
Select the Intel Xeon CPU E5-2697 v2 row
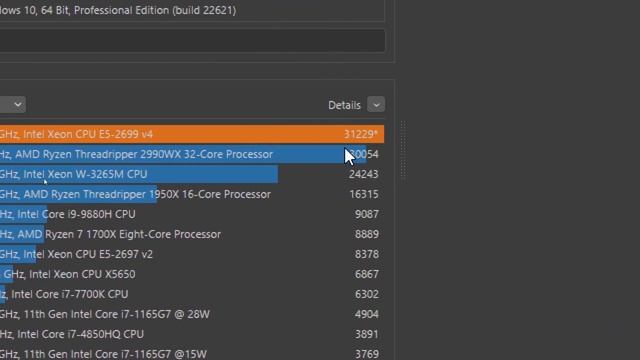(x=192, y=254)
